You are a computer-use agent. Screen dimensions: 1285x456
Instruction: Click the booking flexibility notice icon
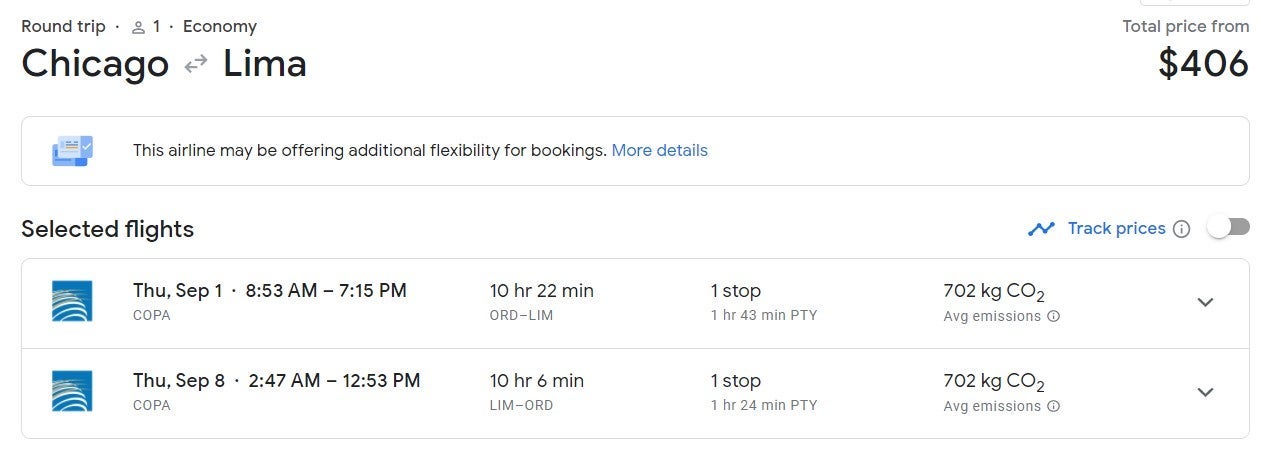pyautogui.click(x=72, y=151)
